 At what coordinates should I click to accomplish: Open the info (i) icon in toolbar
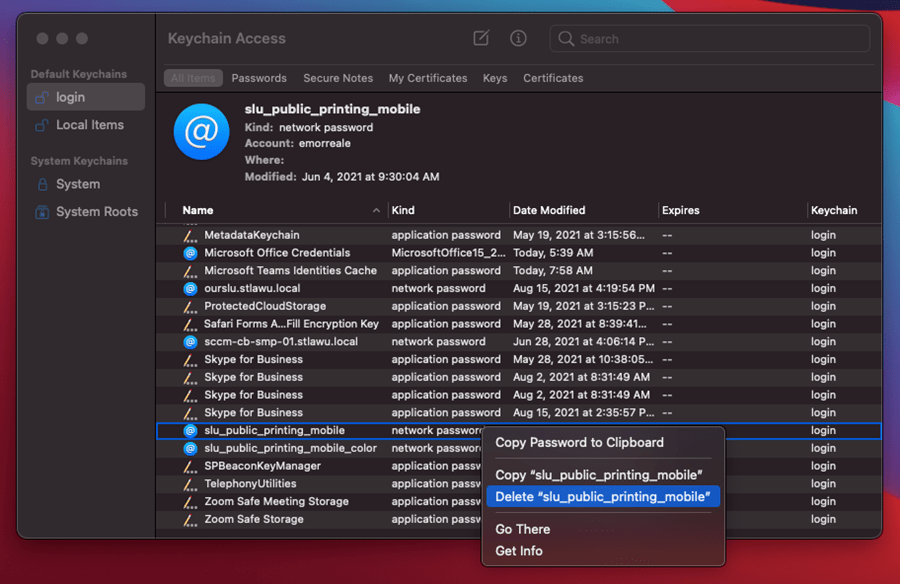[x=518, y=38]
